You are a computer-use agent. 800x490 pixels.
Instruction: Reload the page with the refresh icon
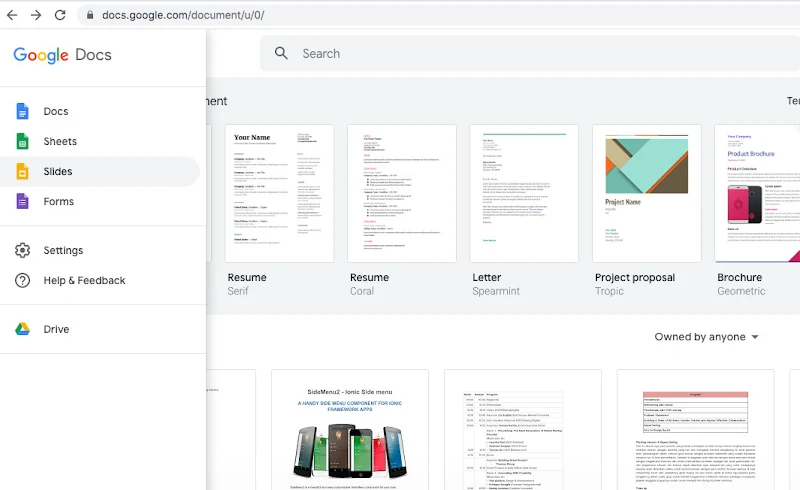tap(60, 15)
